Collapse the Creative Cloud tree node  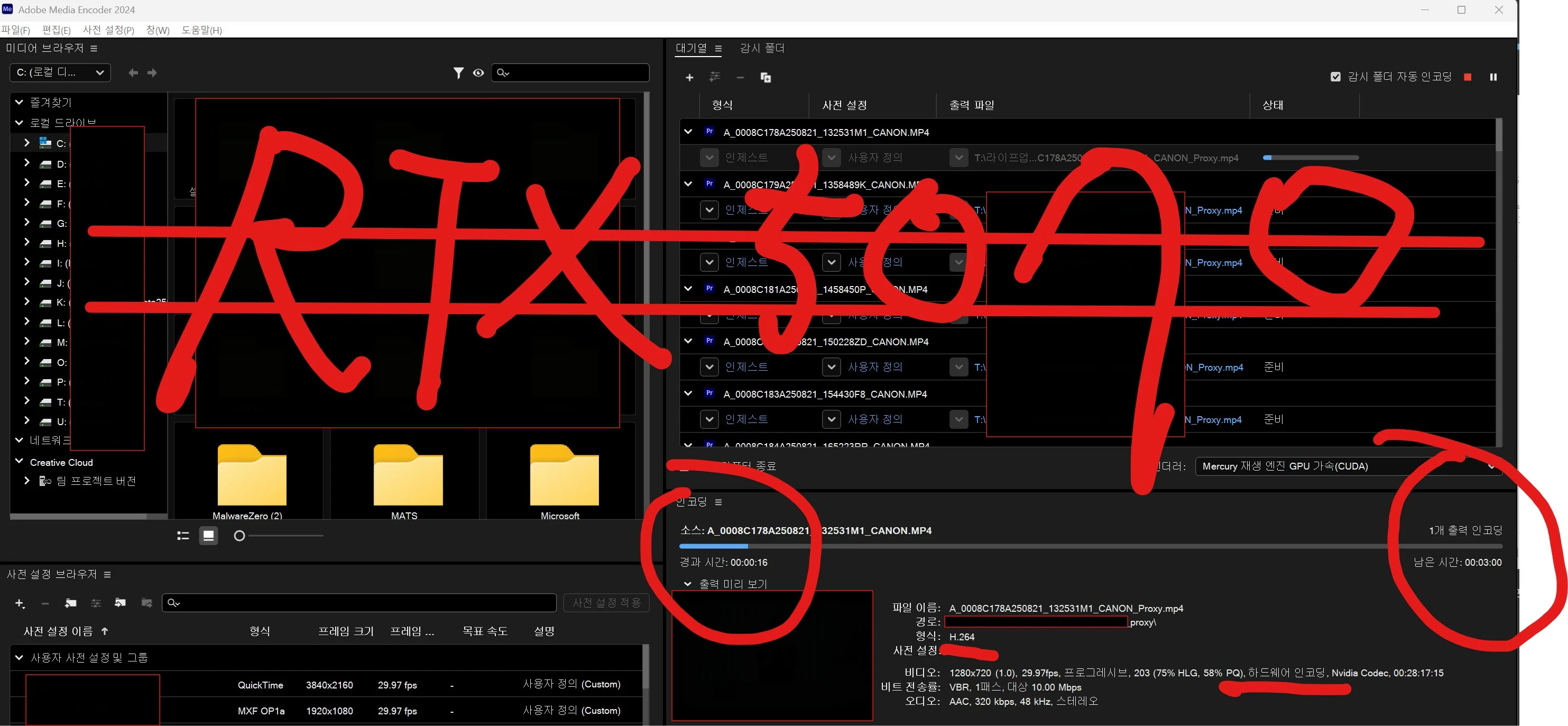pyautogui.click(x=19, y=462)
